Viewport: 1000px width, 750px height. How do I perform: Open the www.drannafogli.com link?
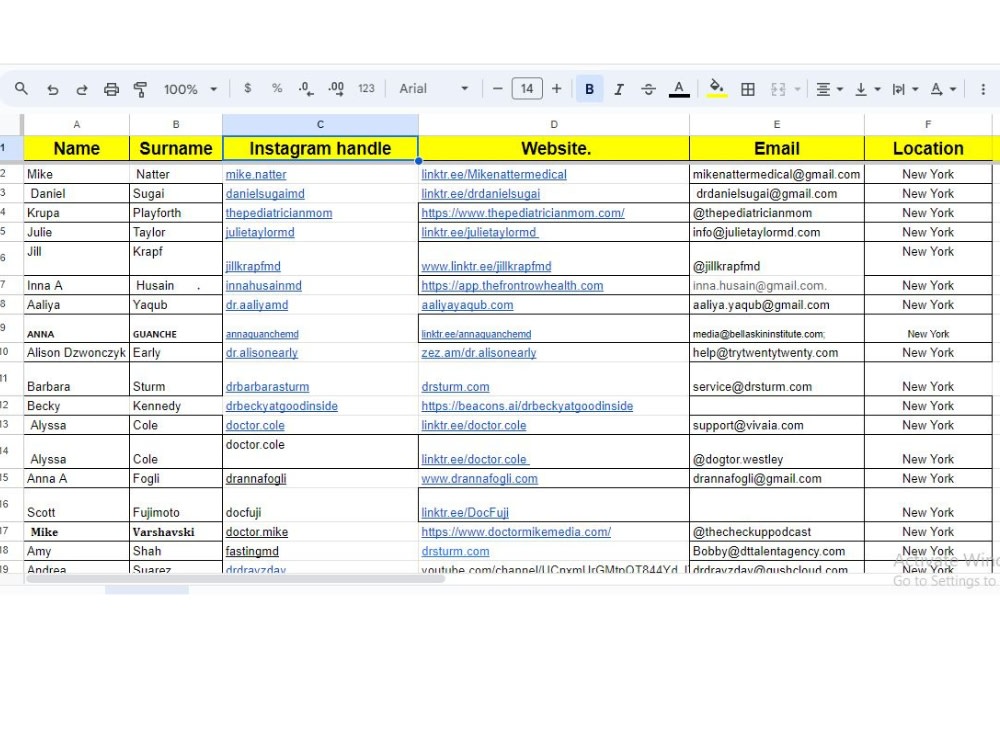480,479
